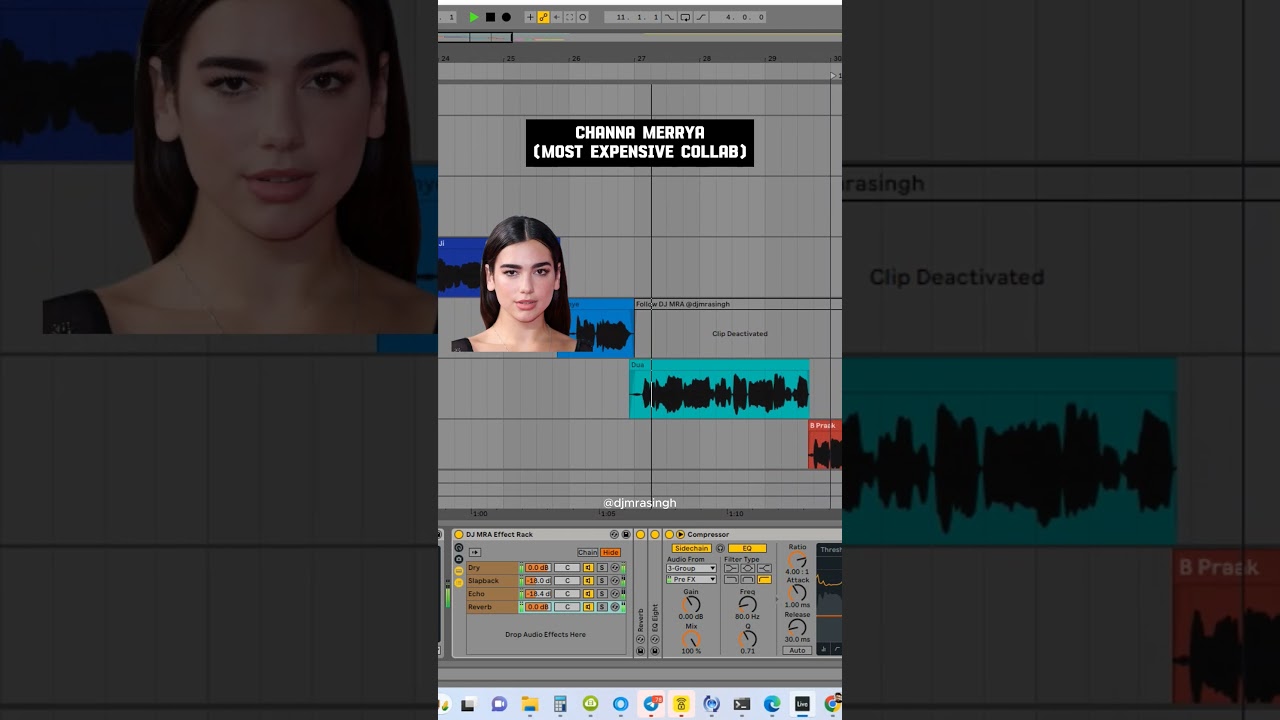
Task: Open the Audio From 3-Group dropdown
Action: [691, 568]
